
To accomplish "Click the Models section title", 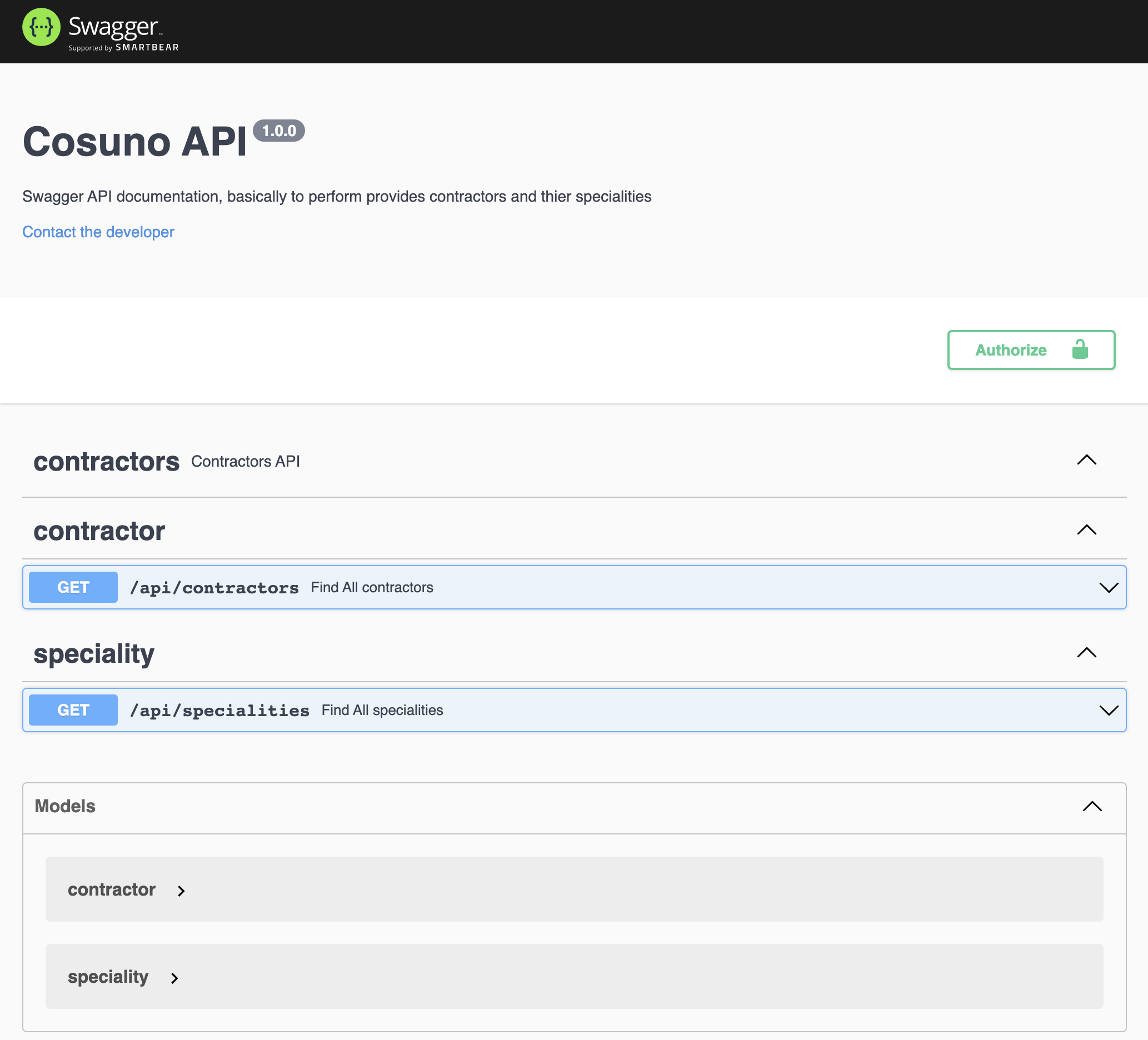I will (65, 806).
